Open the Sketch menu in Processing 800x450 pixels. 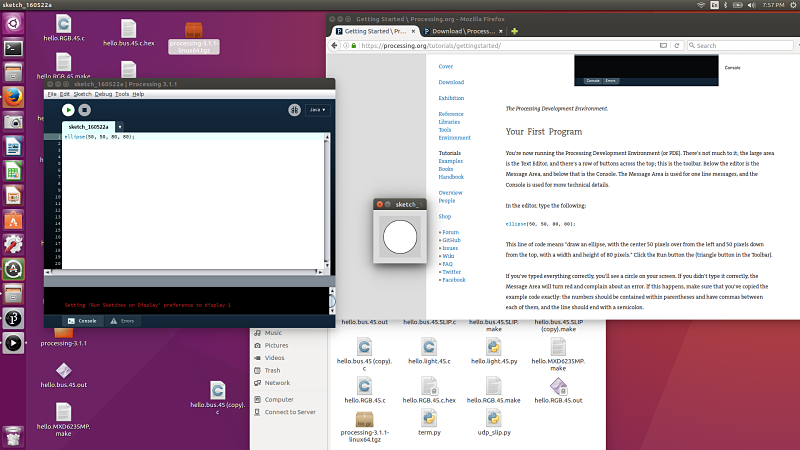point(83,94)
